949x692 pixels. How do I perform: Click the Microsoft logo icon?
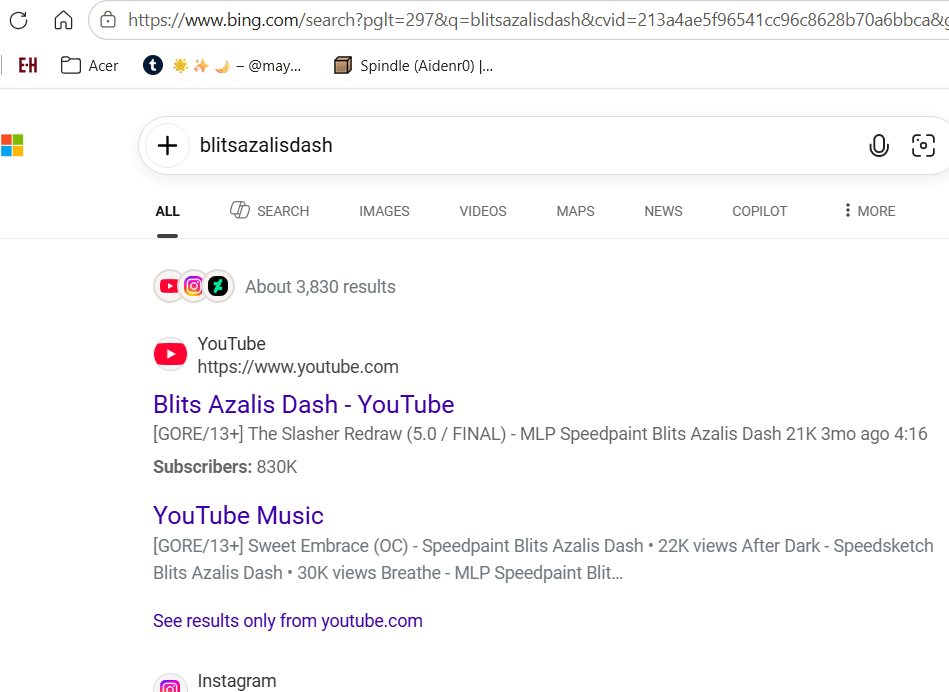(12, 145)
